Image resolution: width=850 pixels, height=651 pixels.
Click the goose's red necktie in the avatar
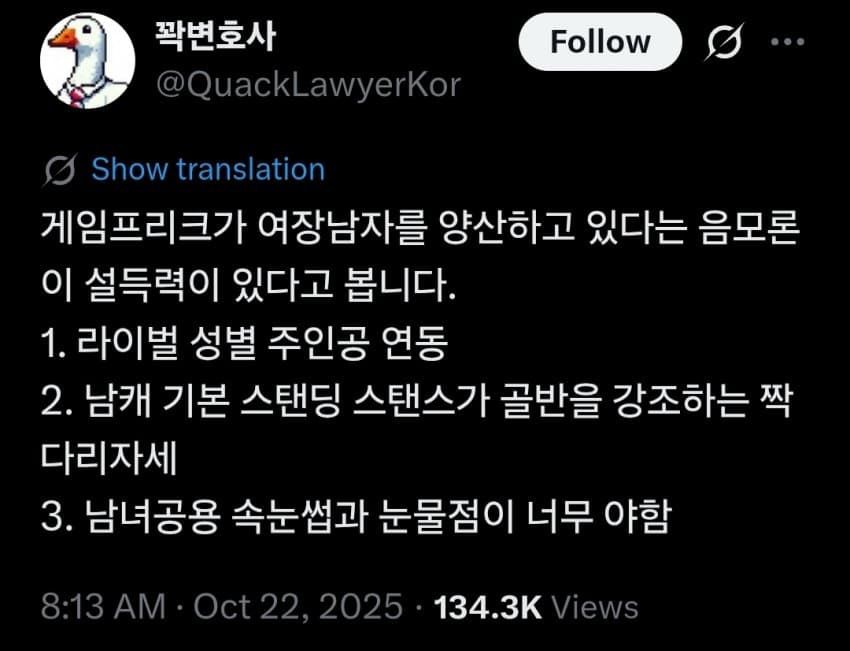[x=75, y=96]
